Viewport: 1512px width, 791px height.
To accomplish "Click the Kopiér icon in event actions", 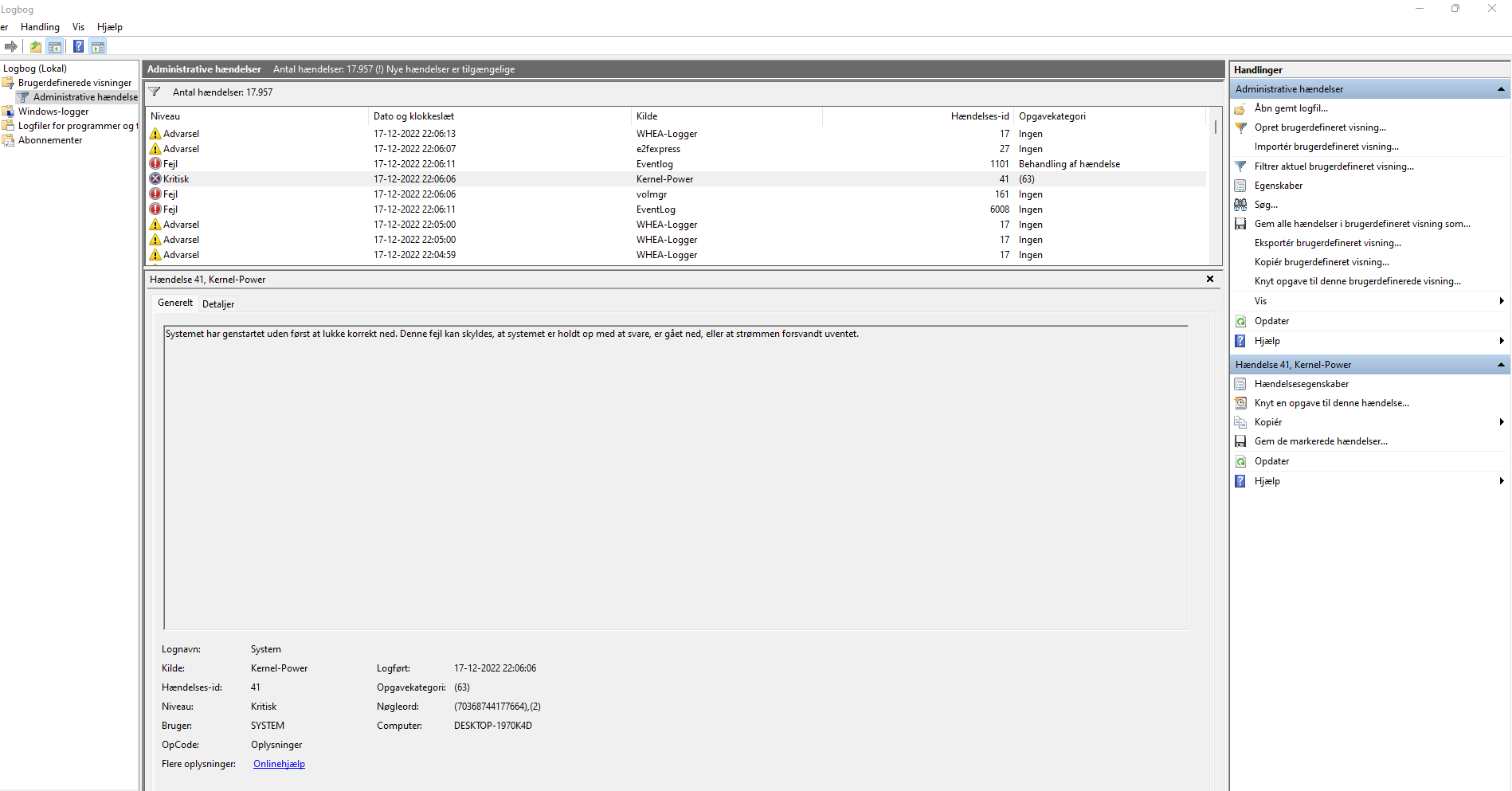I will pyautogui.click(x=1240, y=422).
